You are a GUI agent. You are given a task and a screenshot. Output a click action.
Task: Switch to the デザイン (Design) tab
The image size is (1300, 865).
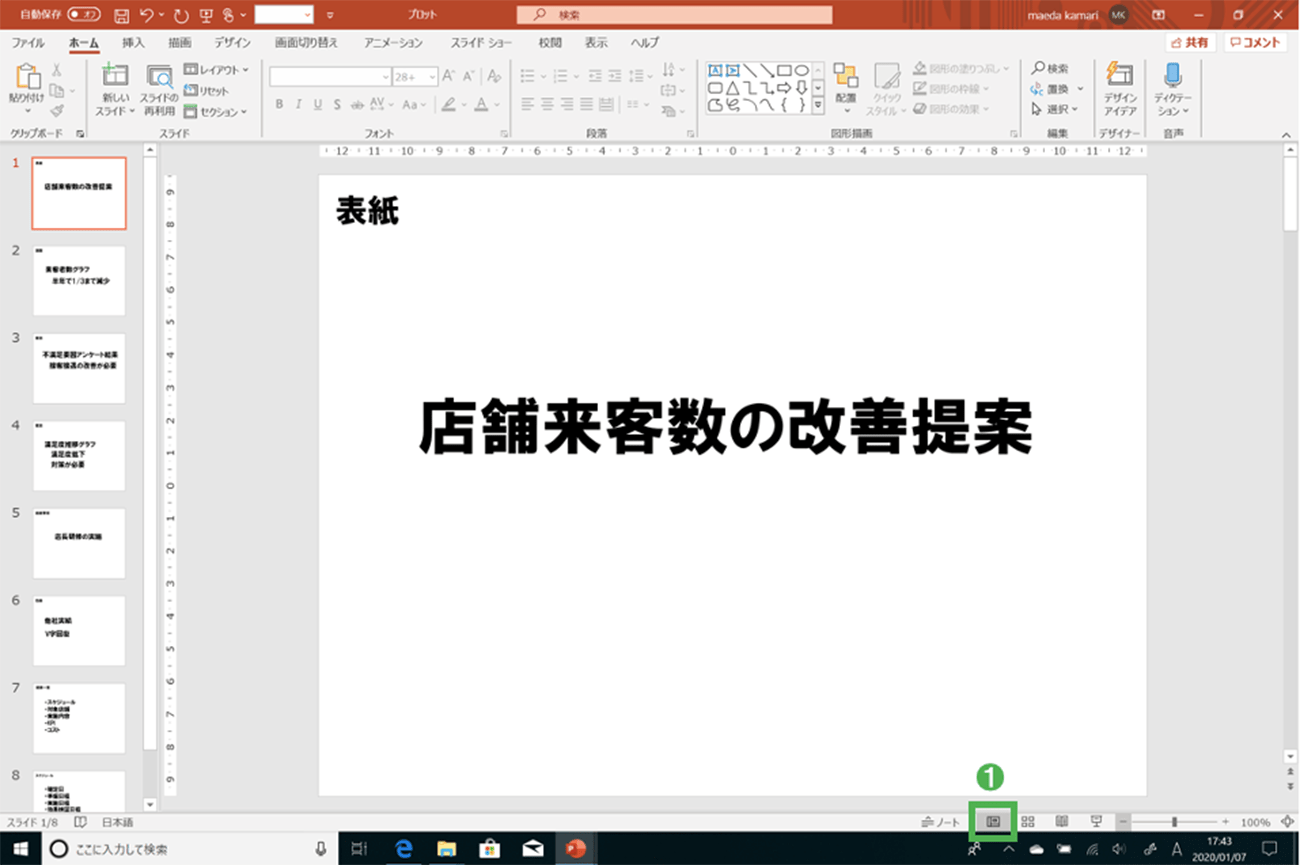tap(233, 43)
